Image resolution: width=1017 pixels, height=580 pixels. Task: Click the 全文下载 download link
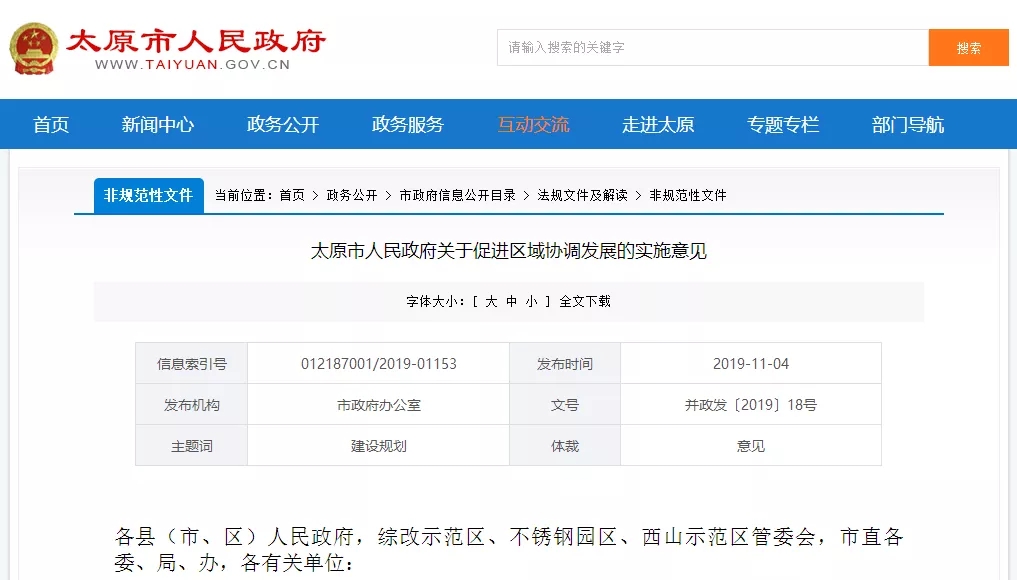pos(585,301)
